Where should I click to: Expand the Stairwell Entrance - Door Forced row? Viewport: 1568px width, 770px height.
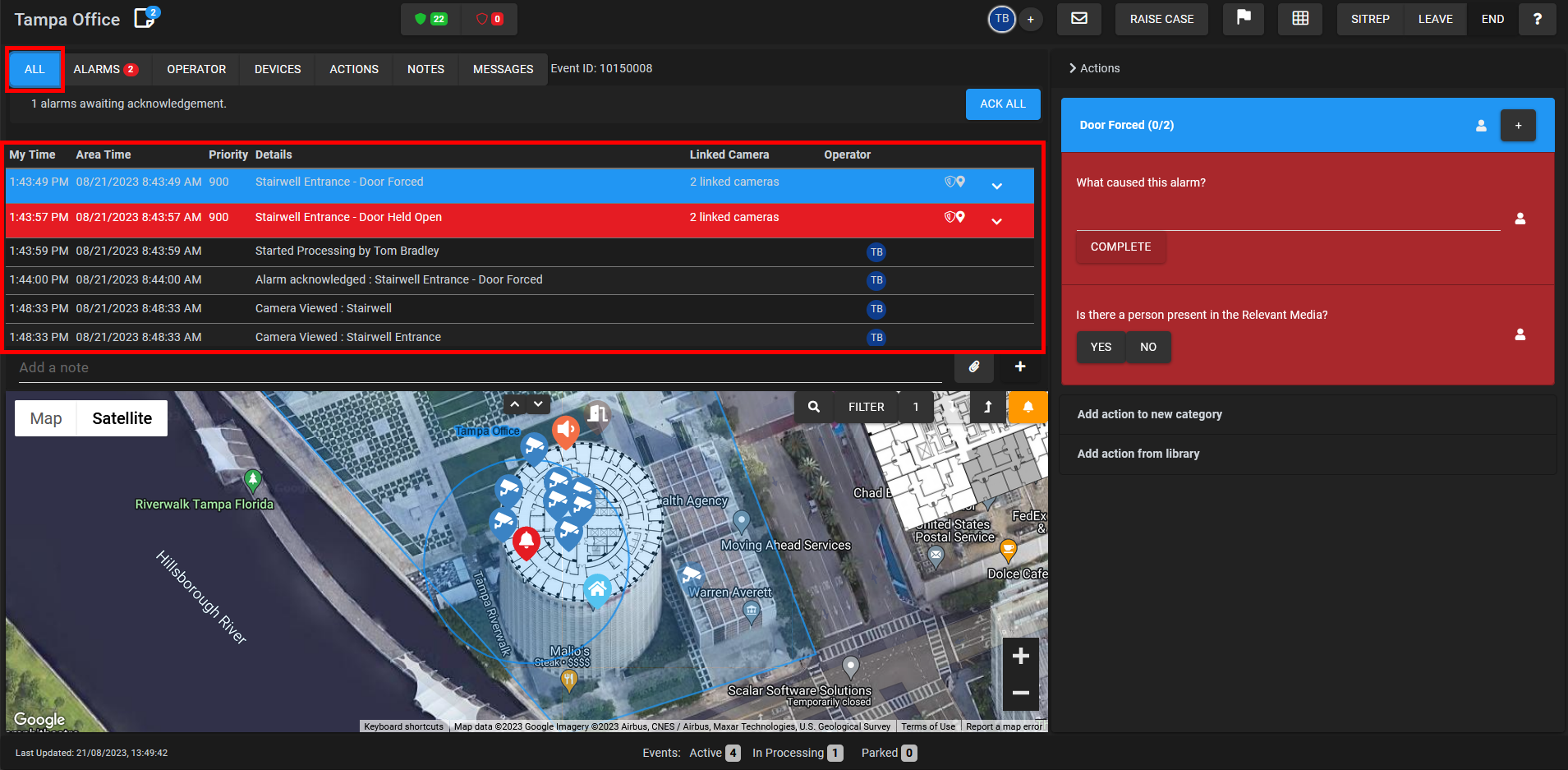996,187
